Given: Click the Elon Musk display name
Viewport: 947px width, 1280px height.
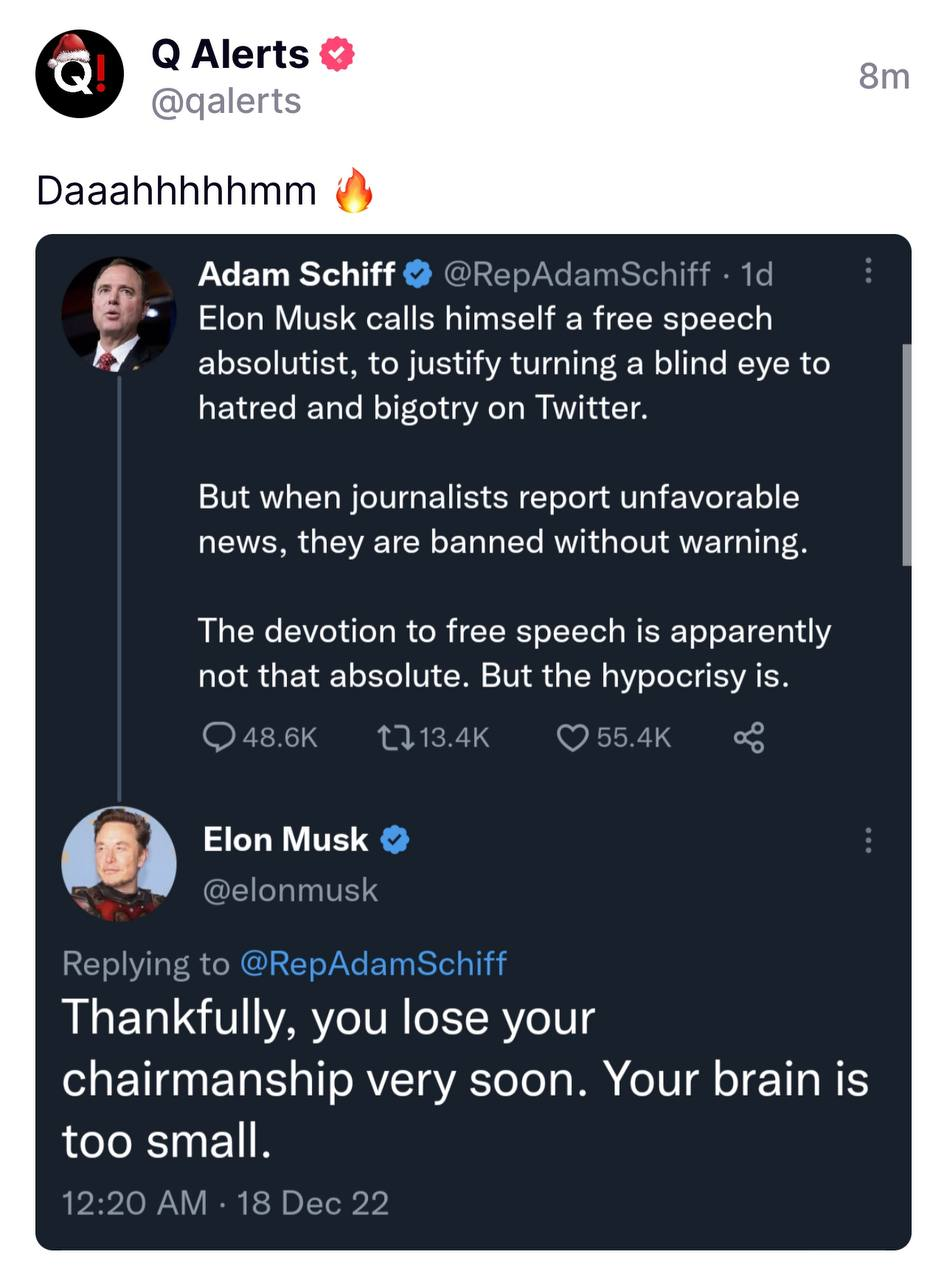Looking at the screenshot, I should pos(285,839).
